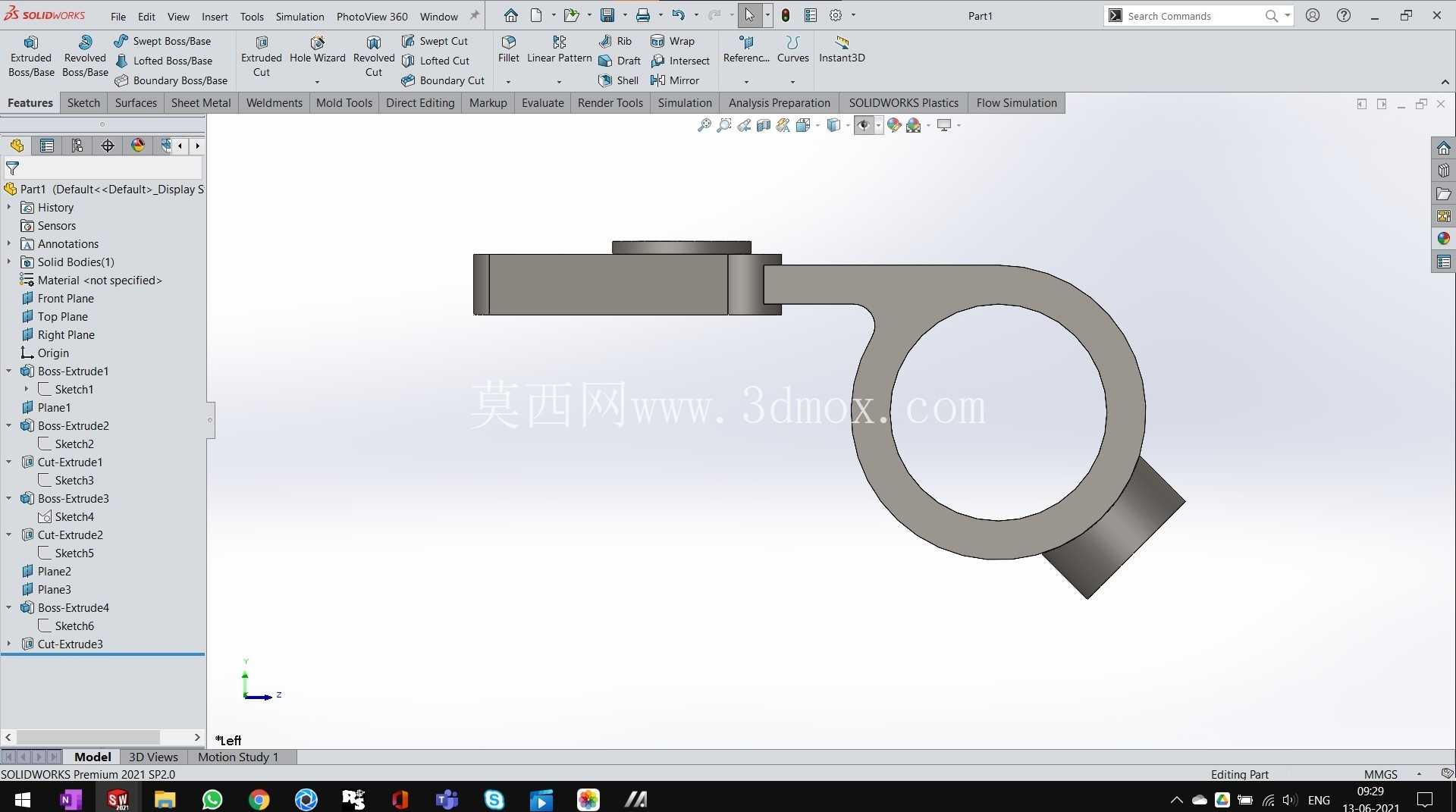Image resolution: width=1456 pixels, height=812 pixels.
Task: Click the feature tree filter field
Action: (103, 168)
